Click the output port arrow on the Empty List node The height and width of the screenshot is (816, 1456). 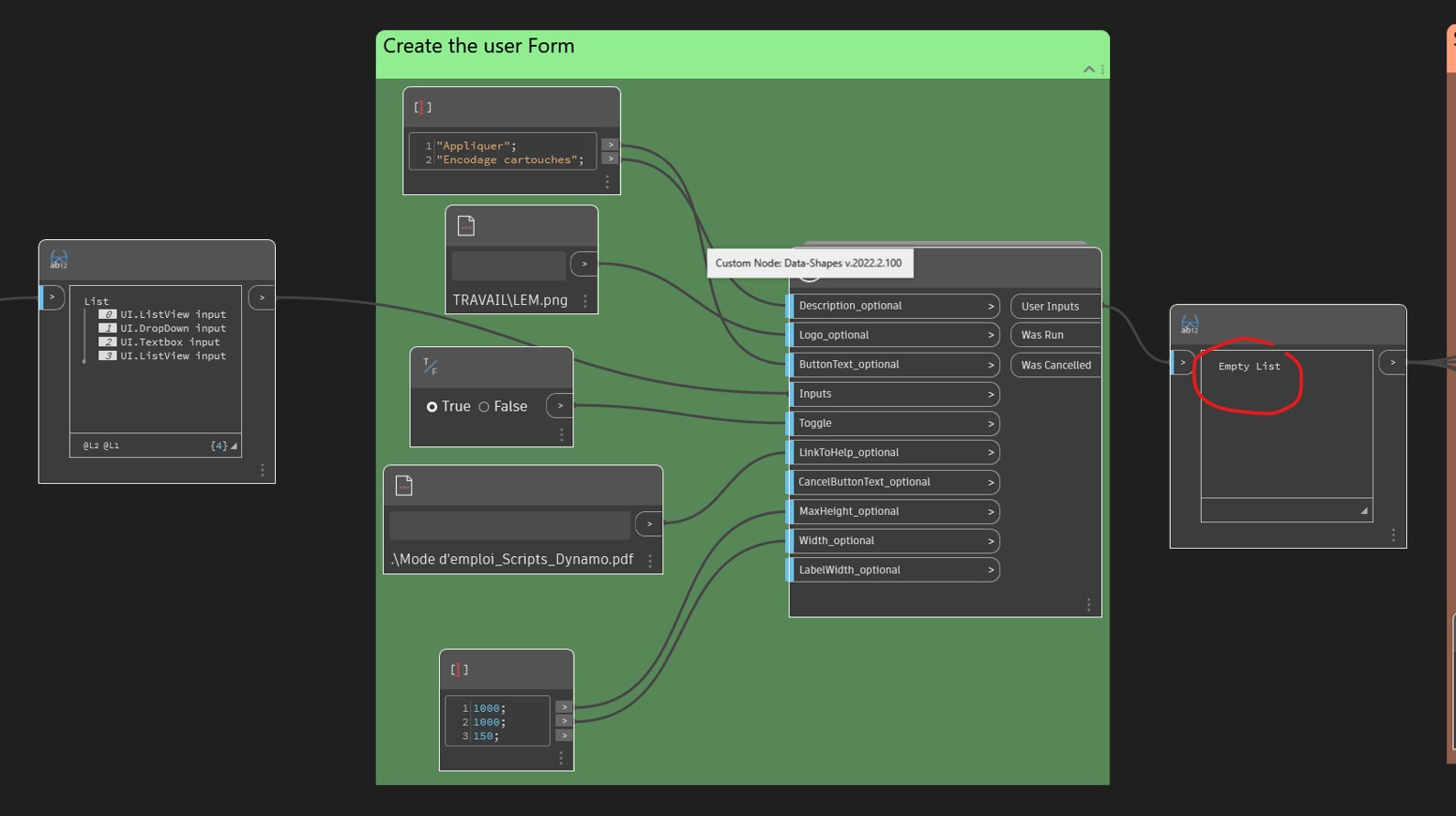click(1392, 362)
